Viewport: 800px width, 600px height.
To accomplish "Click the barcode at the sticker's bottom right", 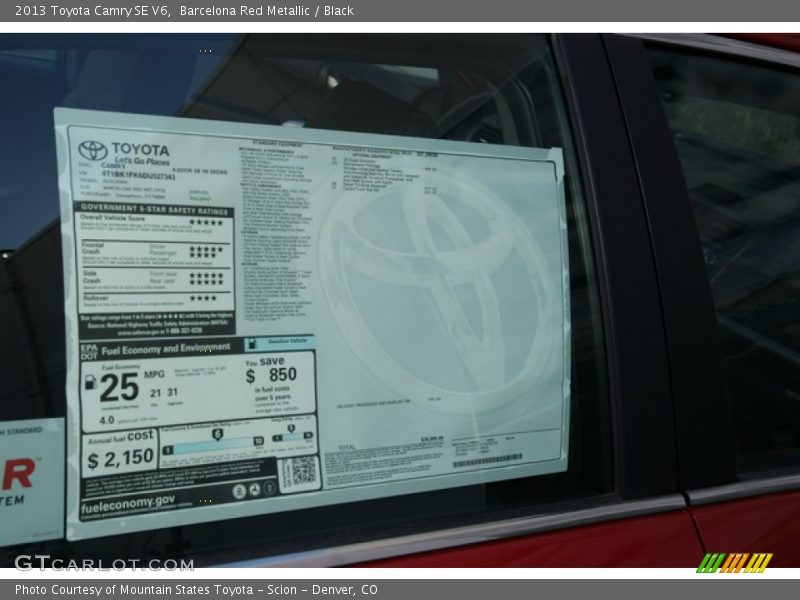I will 488,460.
